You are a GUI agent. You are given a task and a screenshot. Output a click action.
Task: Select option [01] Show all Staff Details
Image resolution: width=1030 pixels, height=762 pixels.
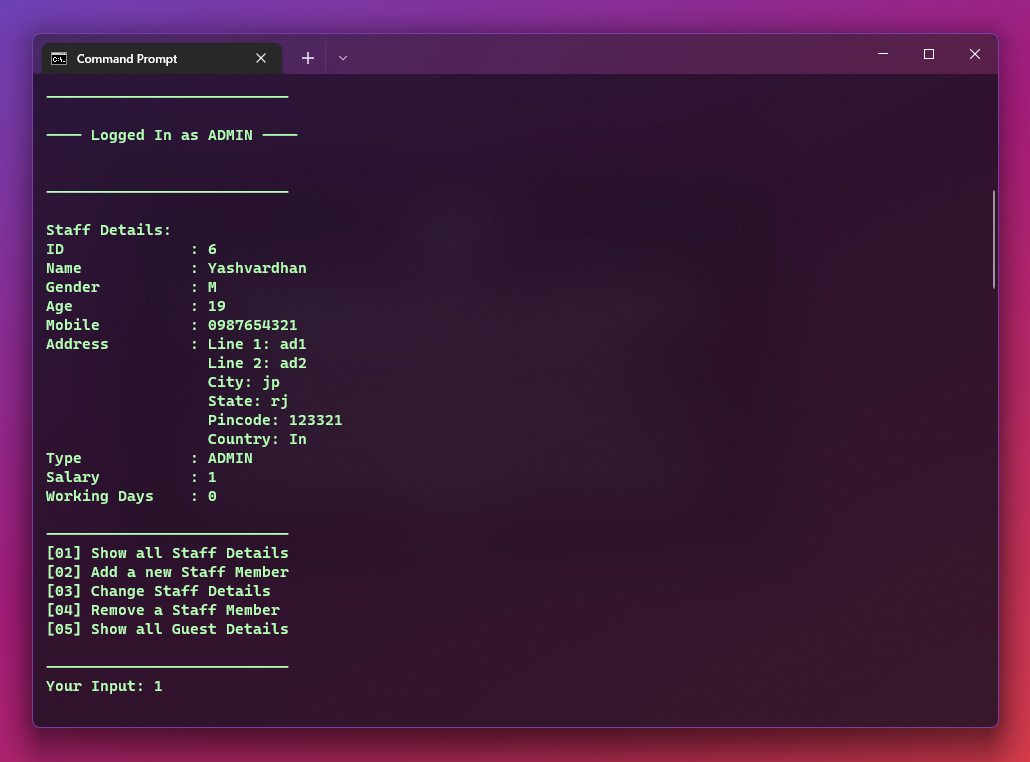pyautogui.click(x=166, y=552)
